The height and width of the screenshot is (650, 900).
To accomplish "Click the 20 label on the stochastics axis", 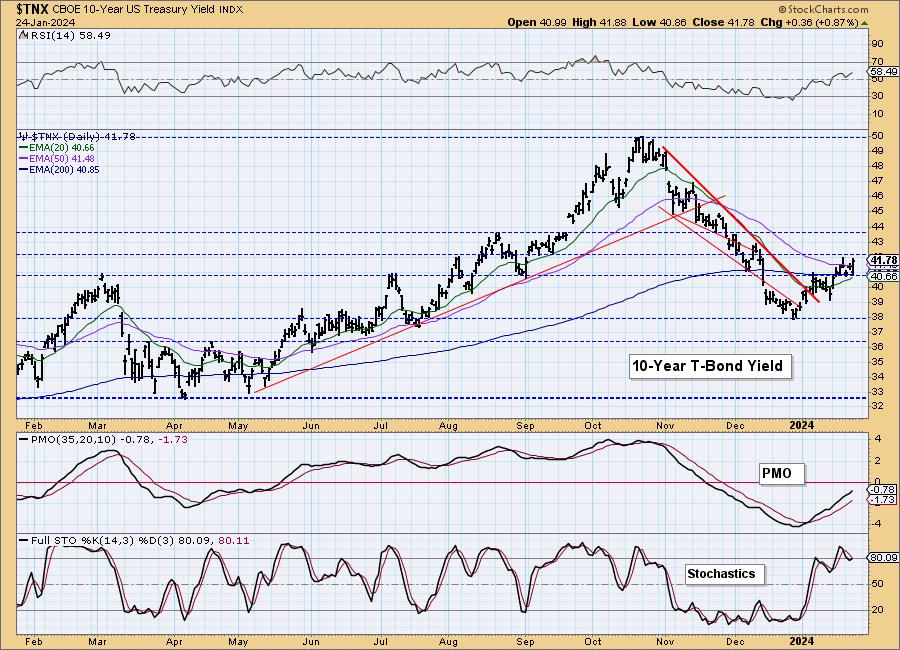I will tap(877, 610).
